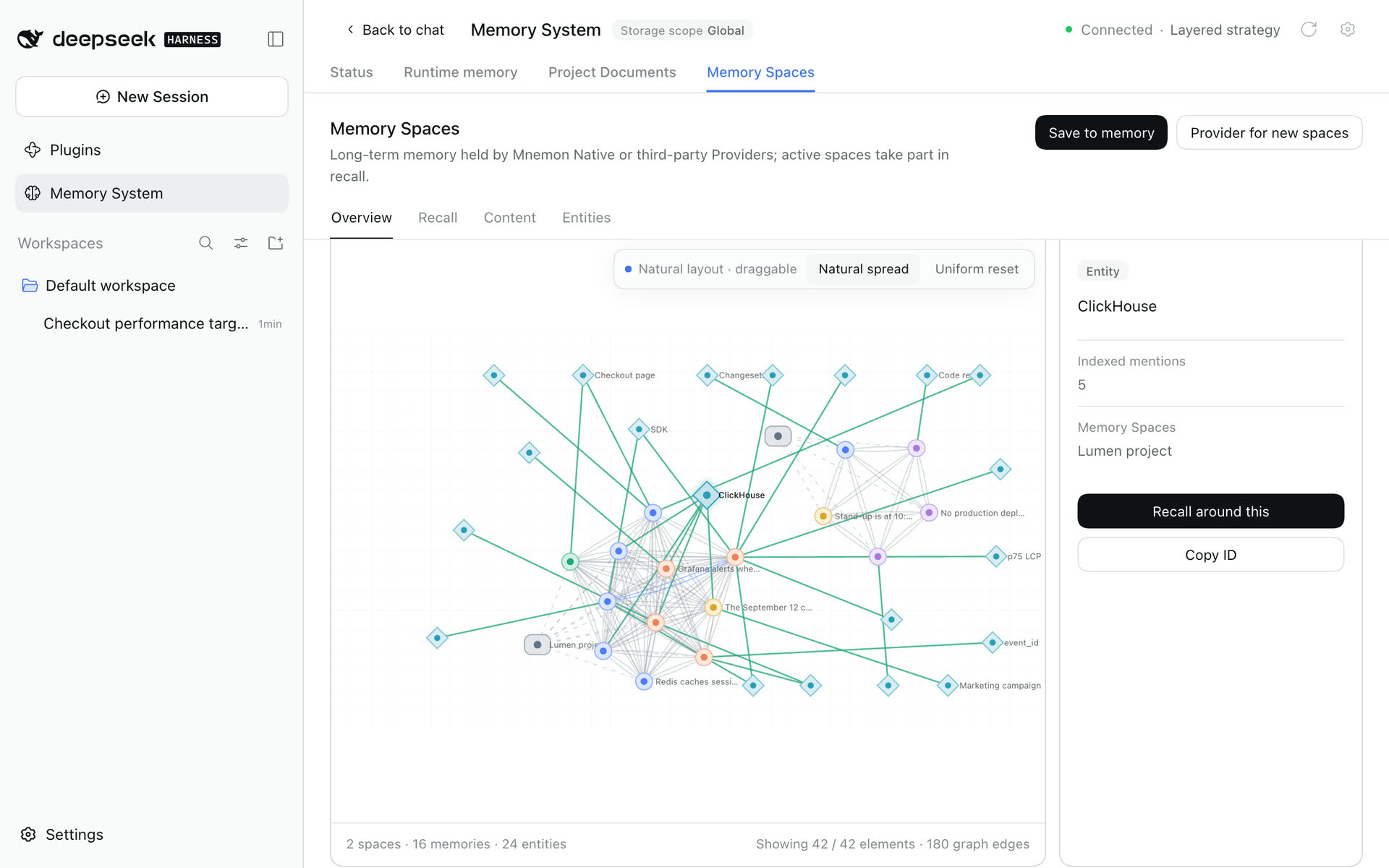The image size is (1389, 868).
Task: Click the Settings gear icon in sidebar
Action: (28, 835)
